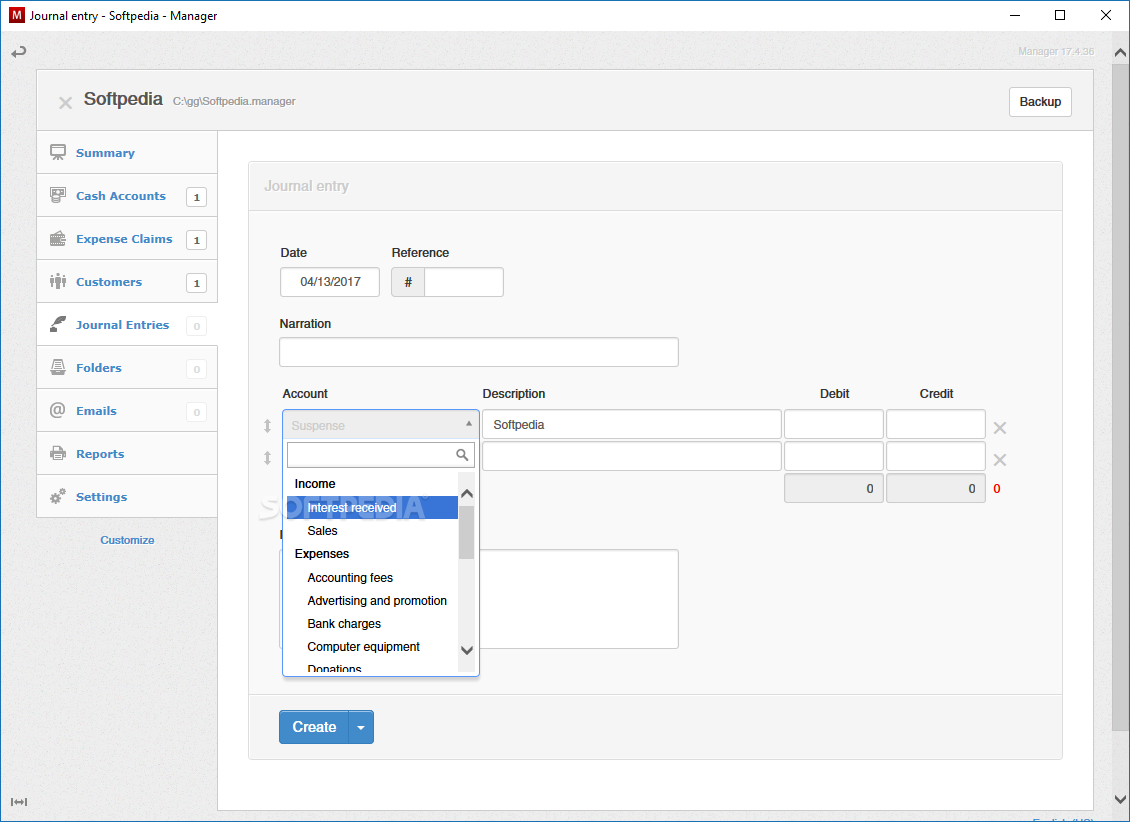
Task: Remove the Softpedia journal line
Action: coord(1000,428)
